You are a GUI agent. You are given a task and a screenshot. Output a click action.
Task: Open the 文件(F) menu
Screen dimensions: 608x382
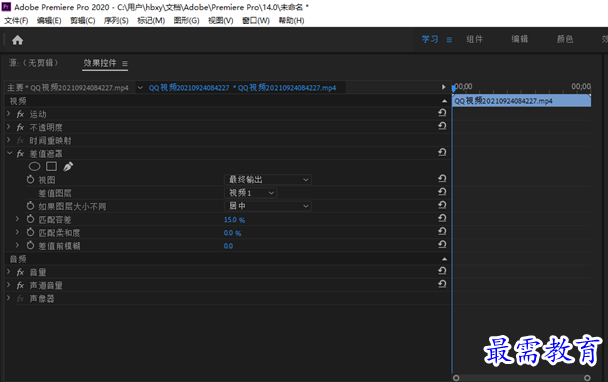click(x=16, y=21)
